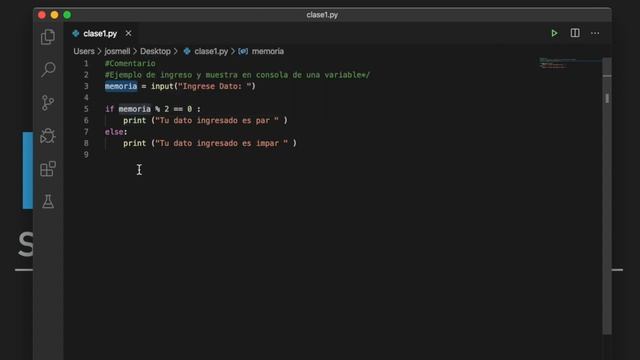The height and width of the screenshot is (360, 640).
Task: Click the clase1.py breadcrumb
Action: click(x=211, y=51)
